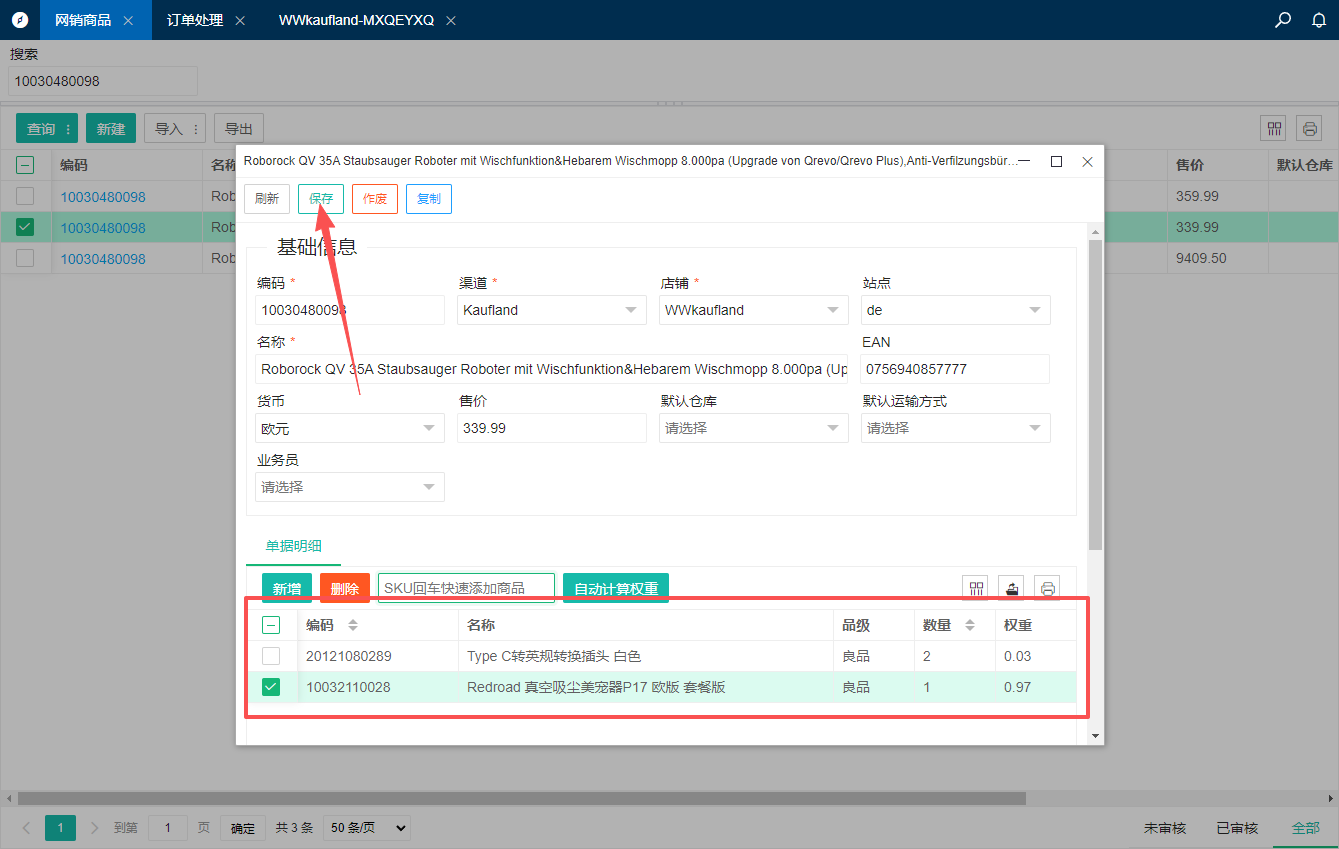
Task: Check the box for item 20121080289
Action: [x=271, y=656]
